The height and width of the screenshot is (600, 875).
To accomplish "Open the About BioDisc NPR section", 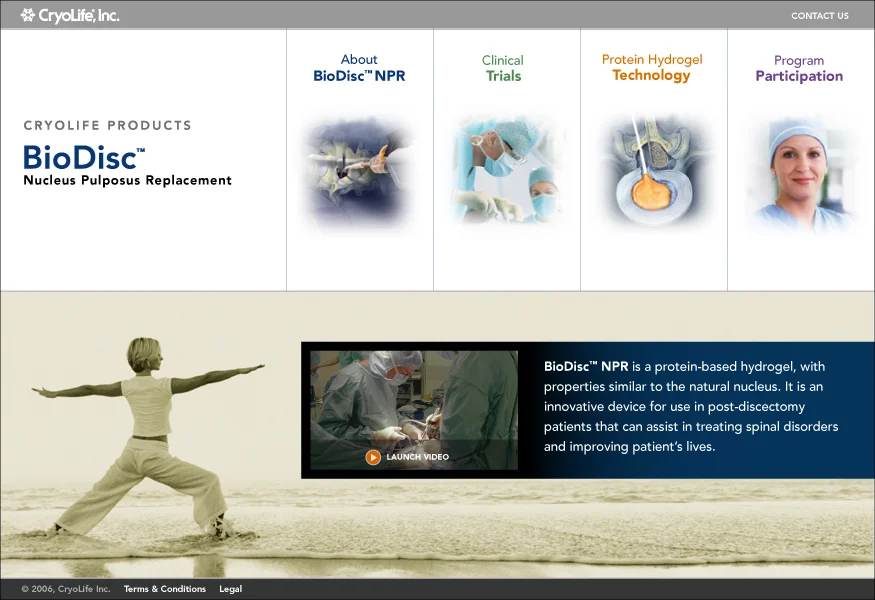I will click(359, 68).
